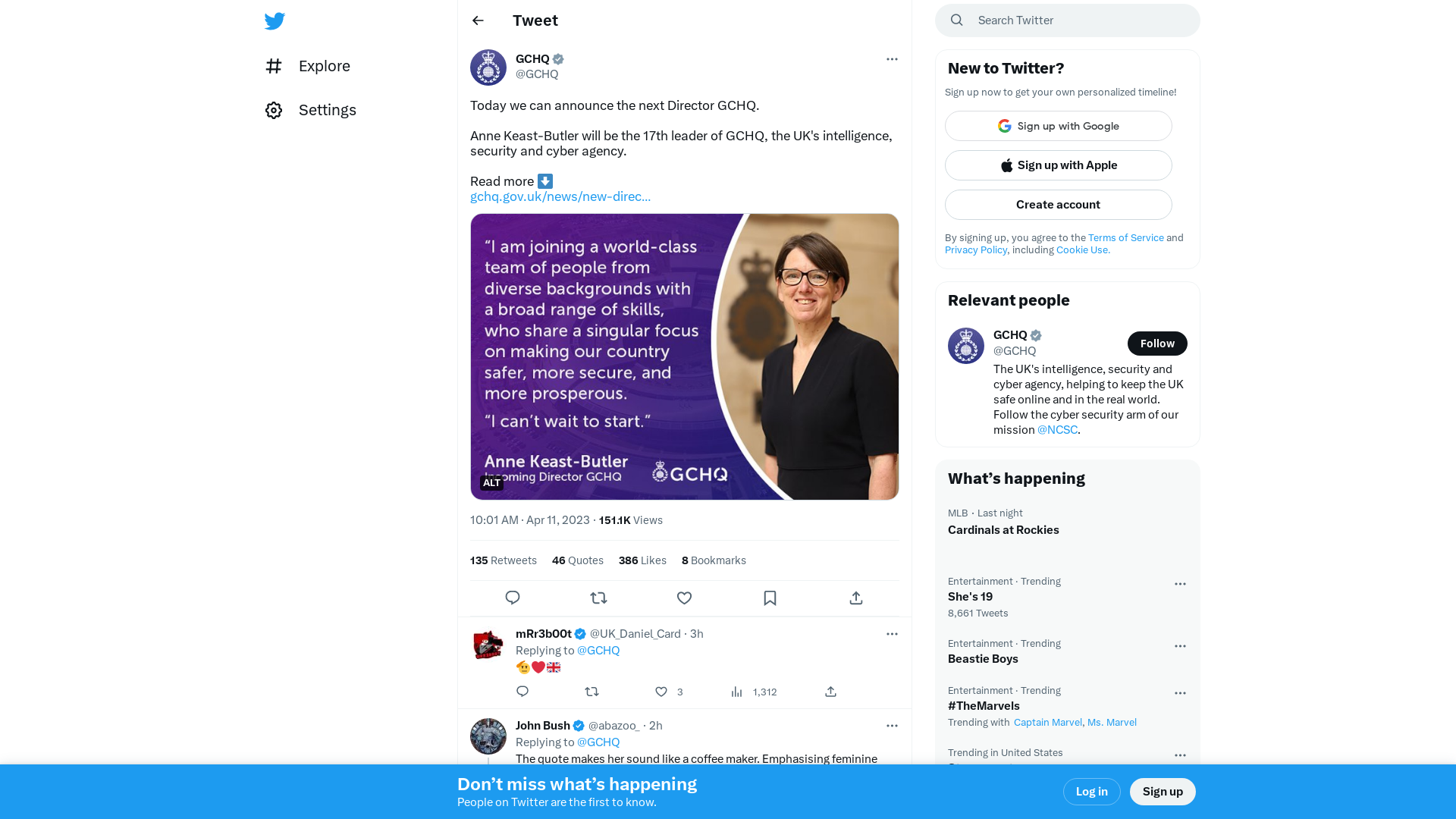Click the like icon on mRr3b00t reply
Viewport: 1456px width, 819px height.
point(661,691)
